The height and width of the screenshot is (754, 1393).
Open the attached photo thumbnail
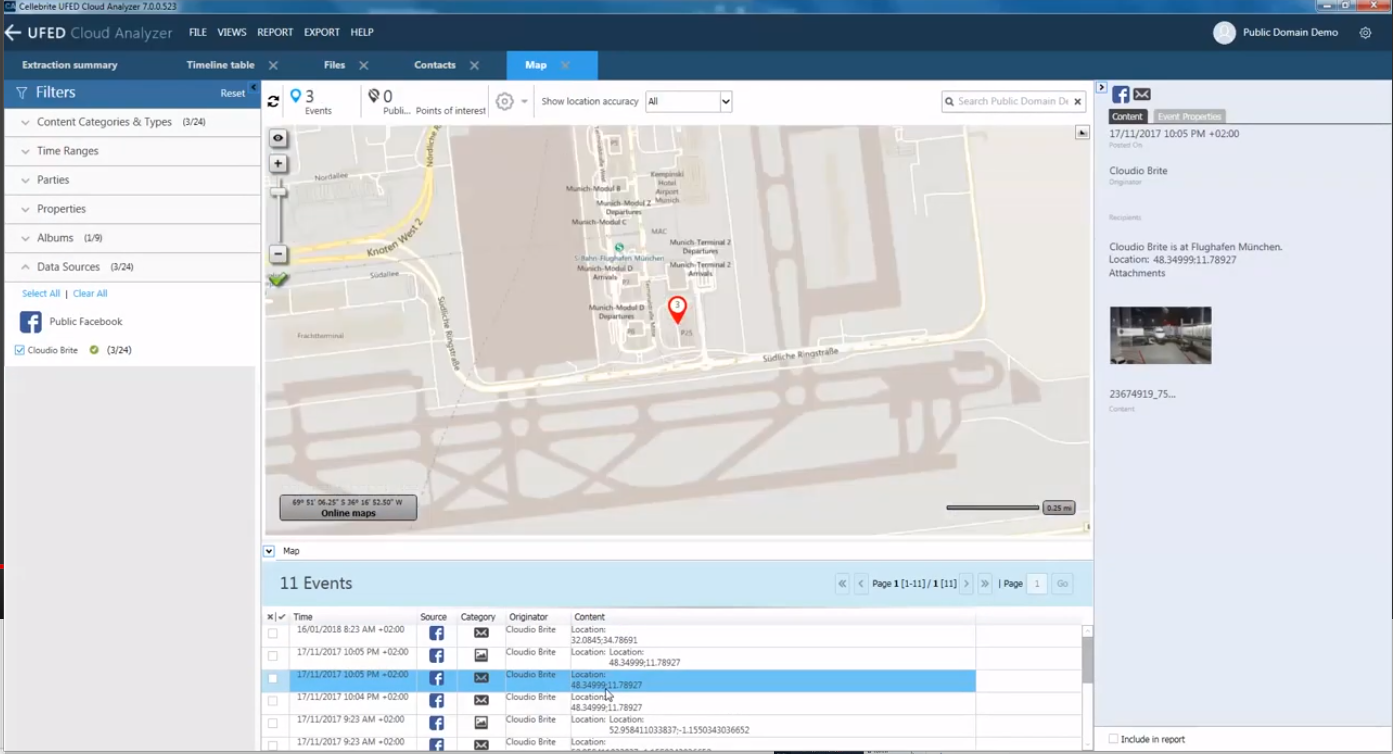click(x=1160, y=335)
